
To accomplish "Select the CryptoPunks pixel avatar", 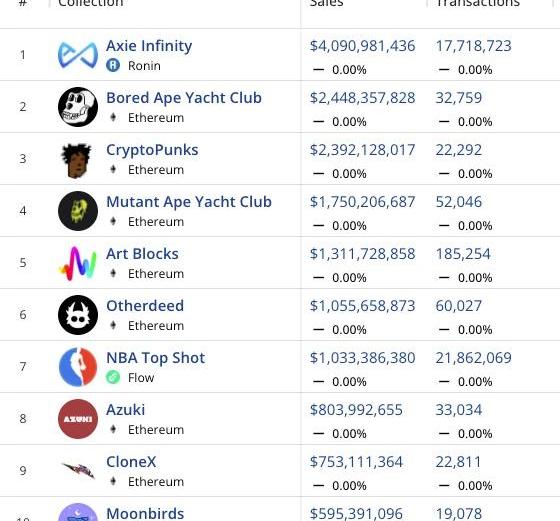I will (x=76, y=160).
